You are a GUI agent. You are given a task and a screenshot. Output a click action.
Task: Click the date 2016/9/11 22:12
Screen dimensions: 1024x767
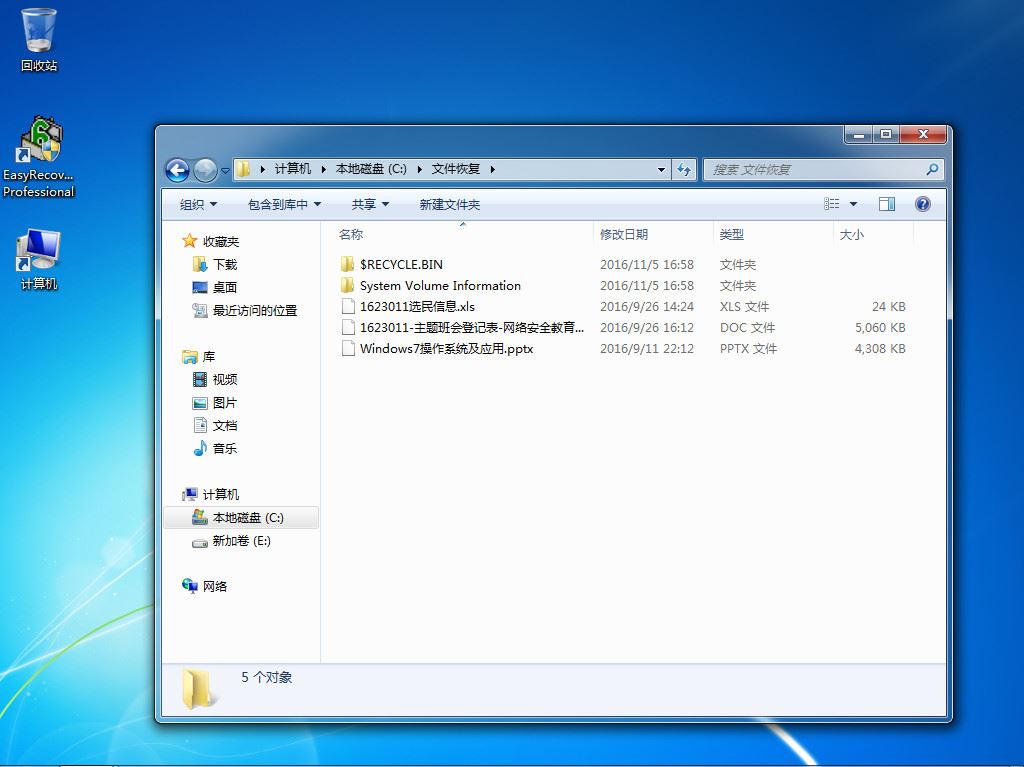[x=647, y=348]
